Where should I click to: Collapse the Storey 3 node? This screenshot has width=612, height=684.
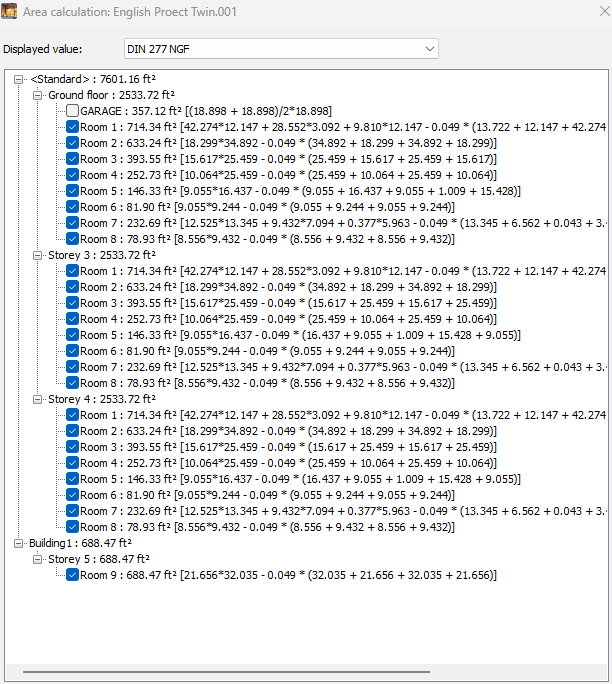click(x=38, y=255)
